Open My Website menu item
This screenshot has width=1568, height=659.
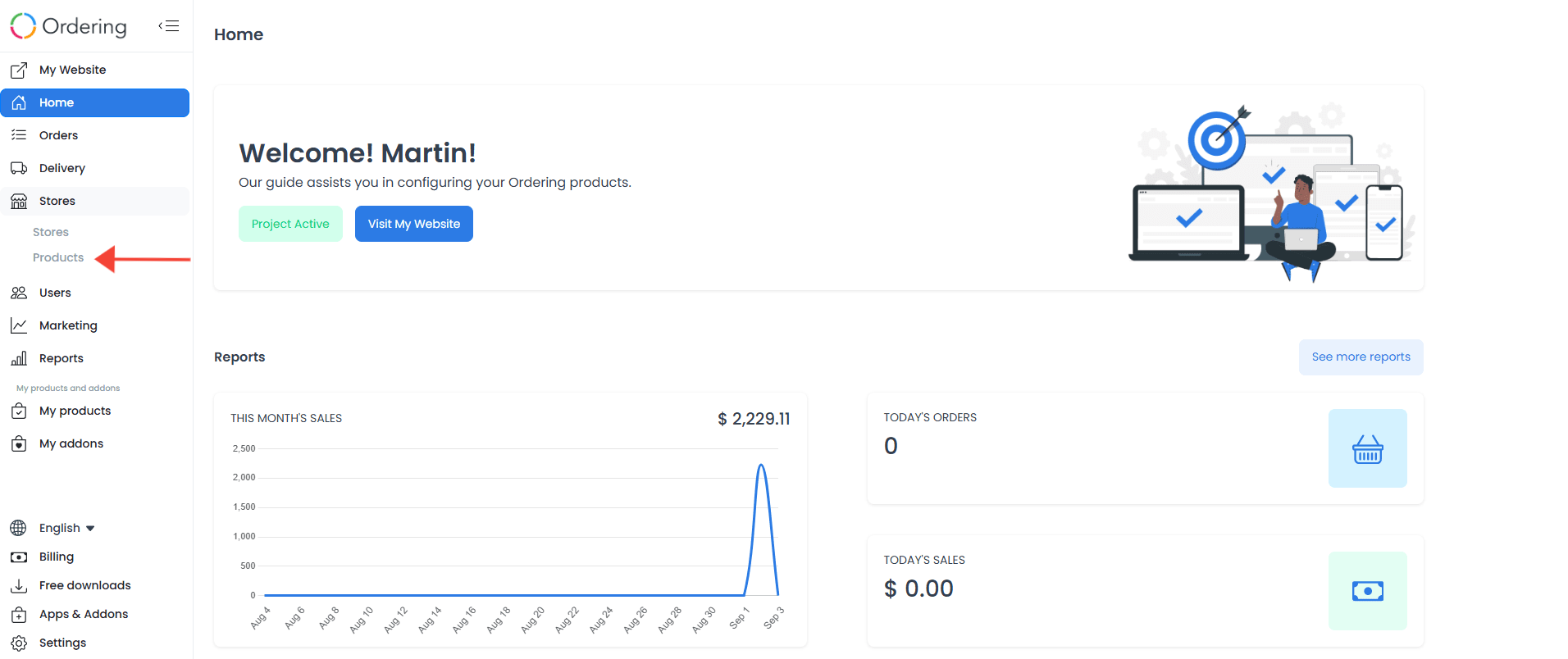pyautogui.click(x=95, y=70)
